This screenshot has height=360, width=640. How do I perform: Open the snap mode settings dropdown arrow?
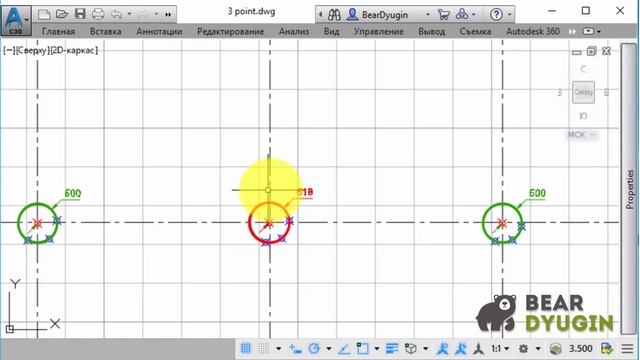[278, 349]
